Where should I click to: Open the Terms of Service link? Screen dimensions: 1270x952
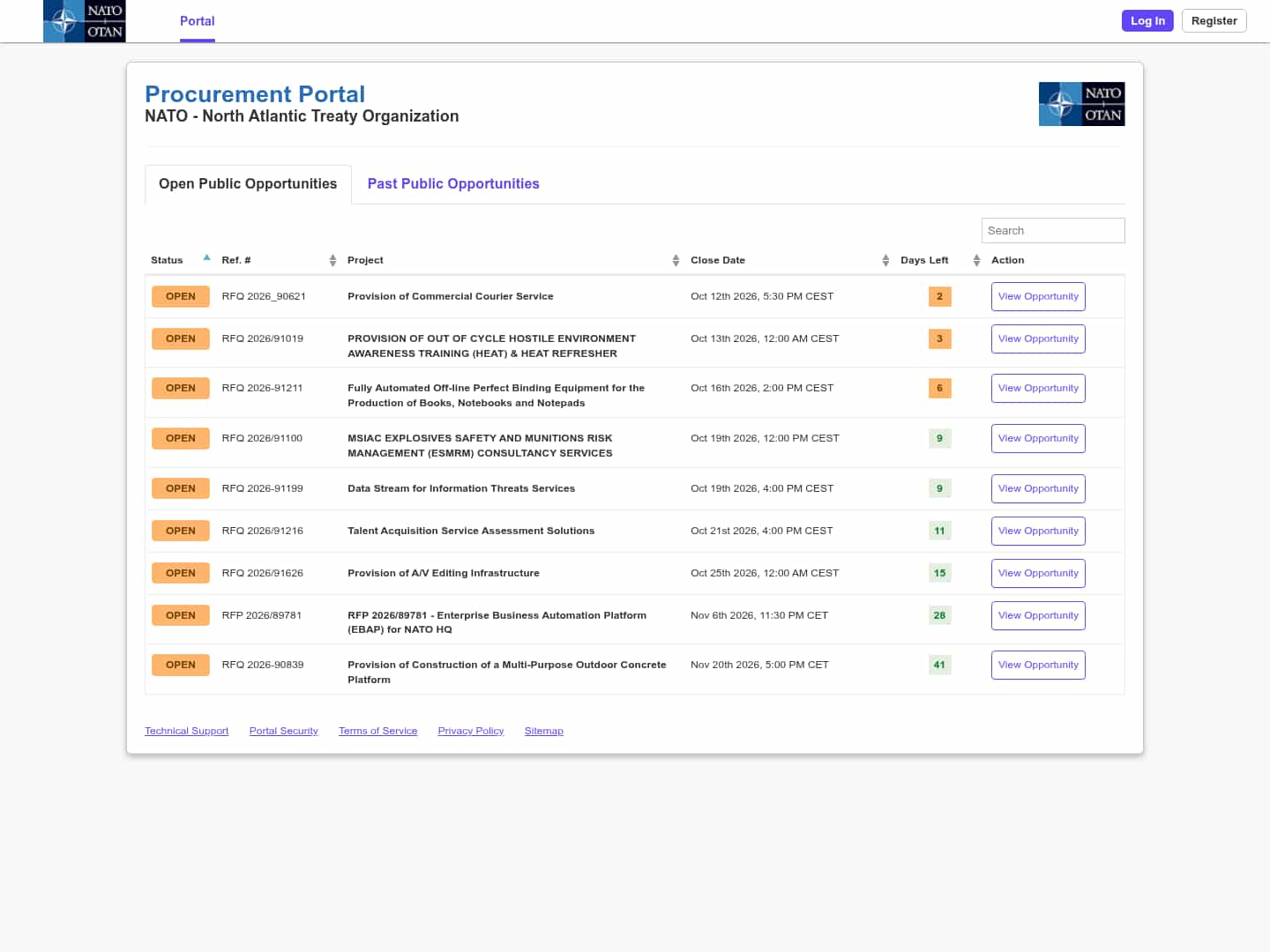pos(378,731)
